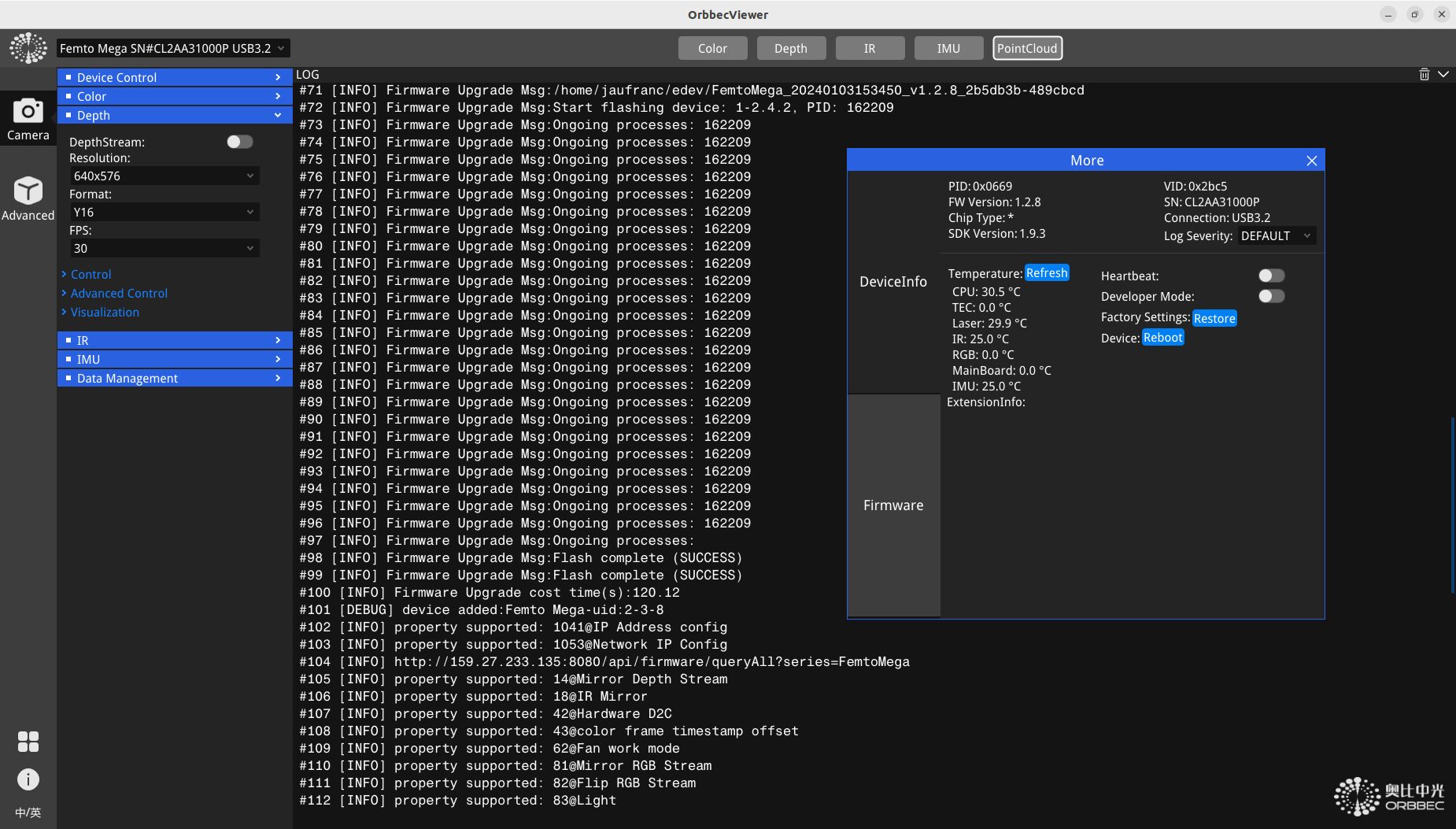Click the 'Connection: USB3.2' text

click(1217, 218)
